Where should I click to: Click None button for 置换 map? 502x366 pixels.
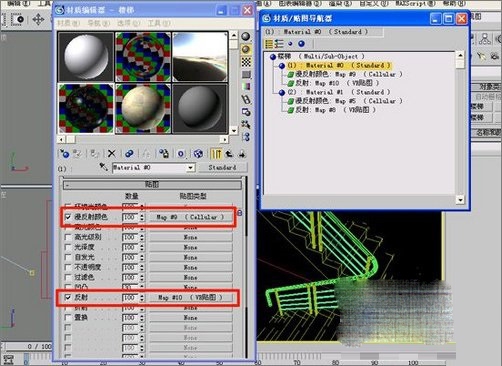point(190,317)
